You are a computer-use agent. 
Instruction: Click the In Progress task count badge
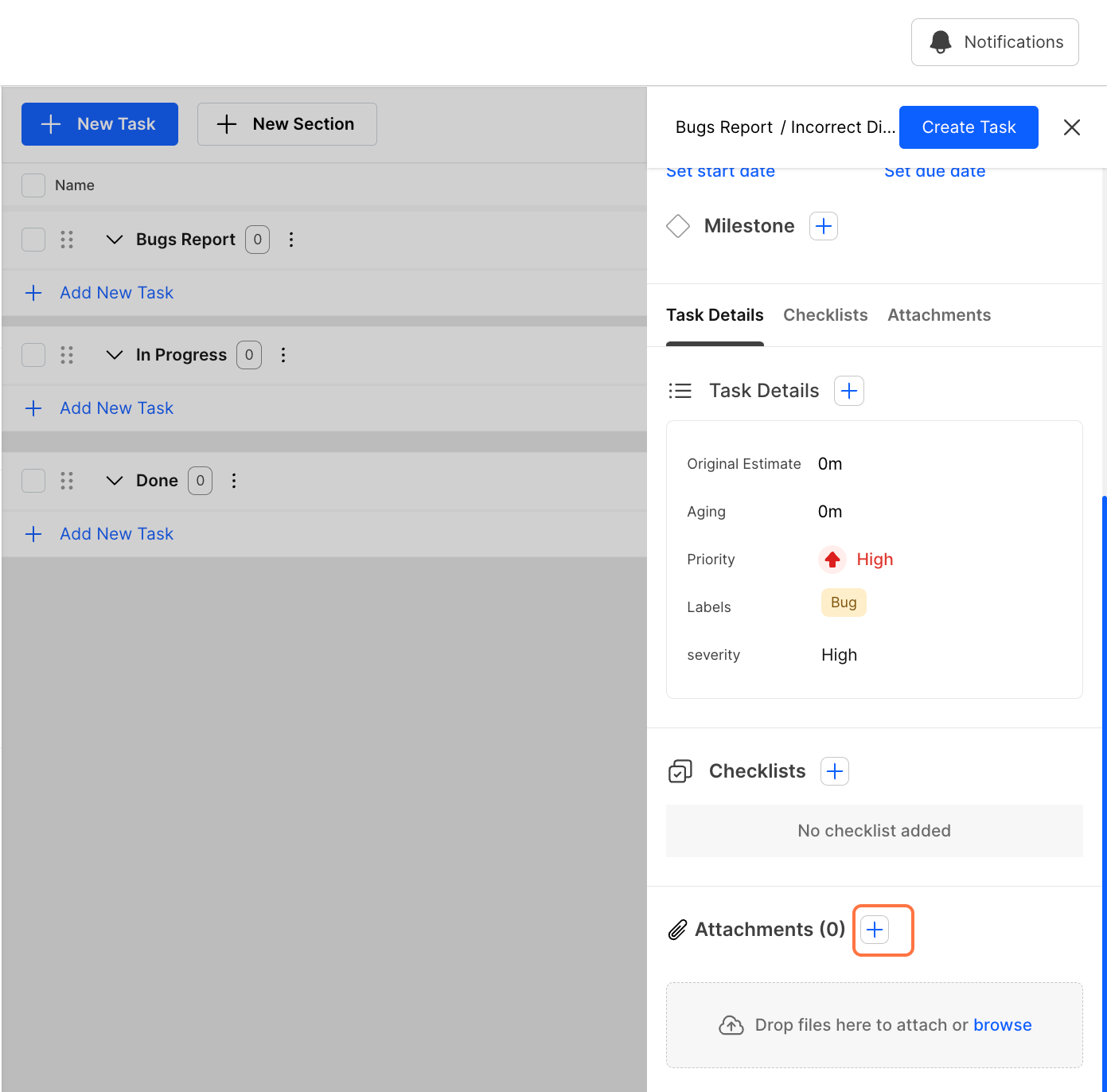249,355
